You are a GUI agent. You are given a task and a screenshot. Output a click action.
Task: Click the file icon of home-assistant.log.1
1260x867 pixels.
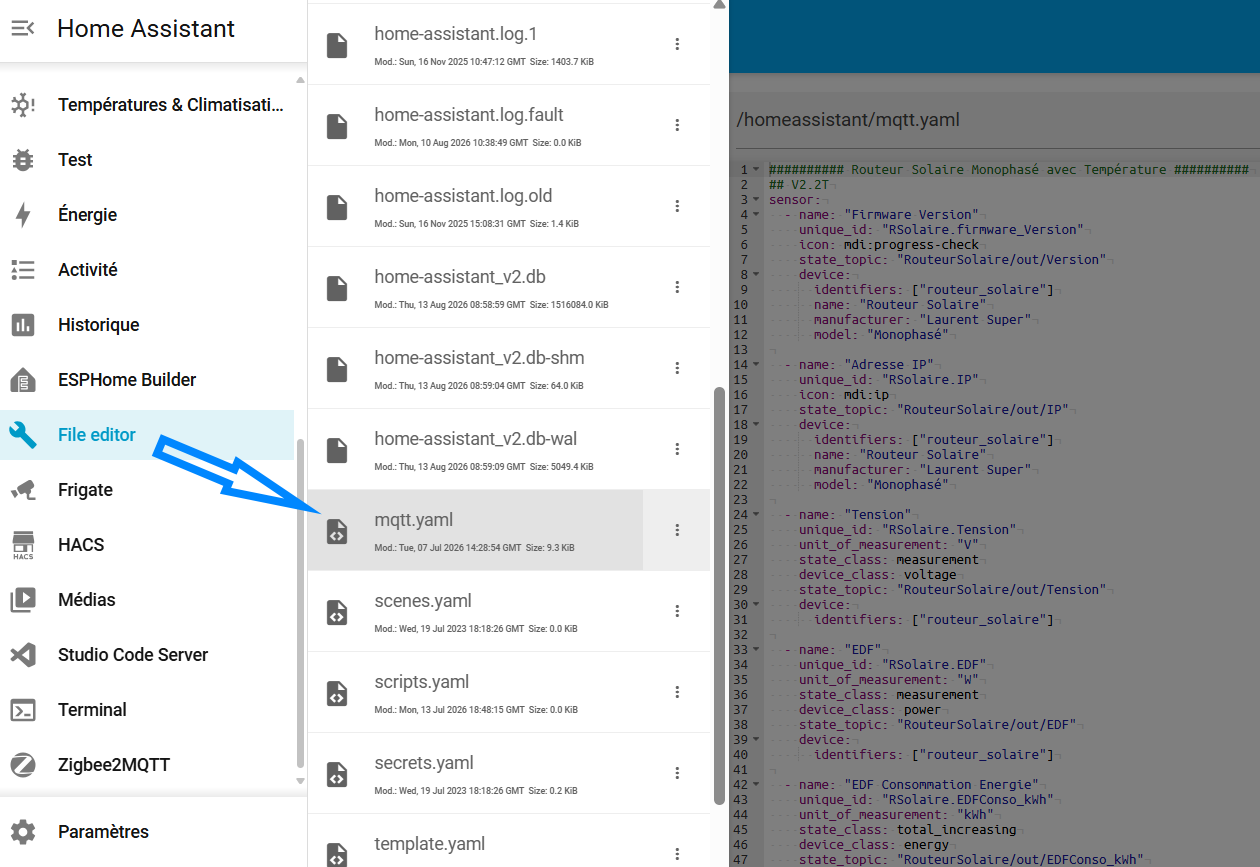pos(337,45)
